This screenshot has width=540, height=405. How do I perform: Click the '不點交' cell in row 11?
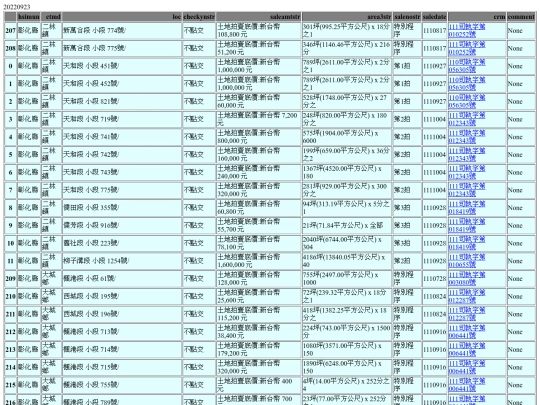click(199, 261)
